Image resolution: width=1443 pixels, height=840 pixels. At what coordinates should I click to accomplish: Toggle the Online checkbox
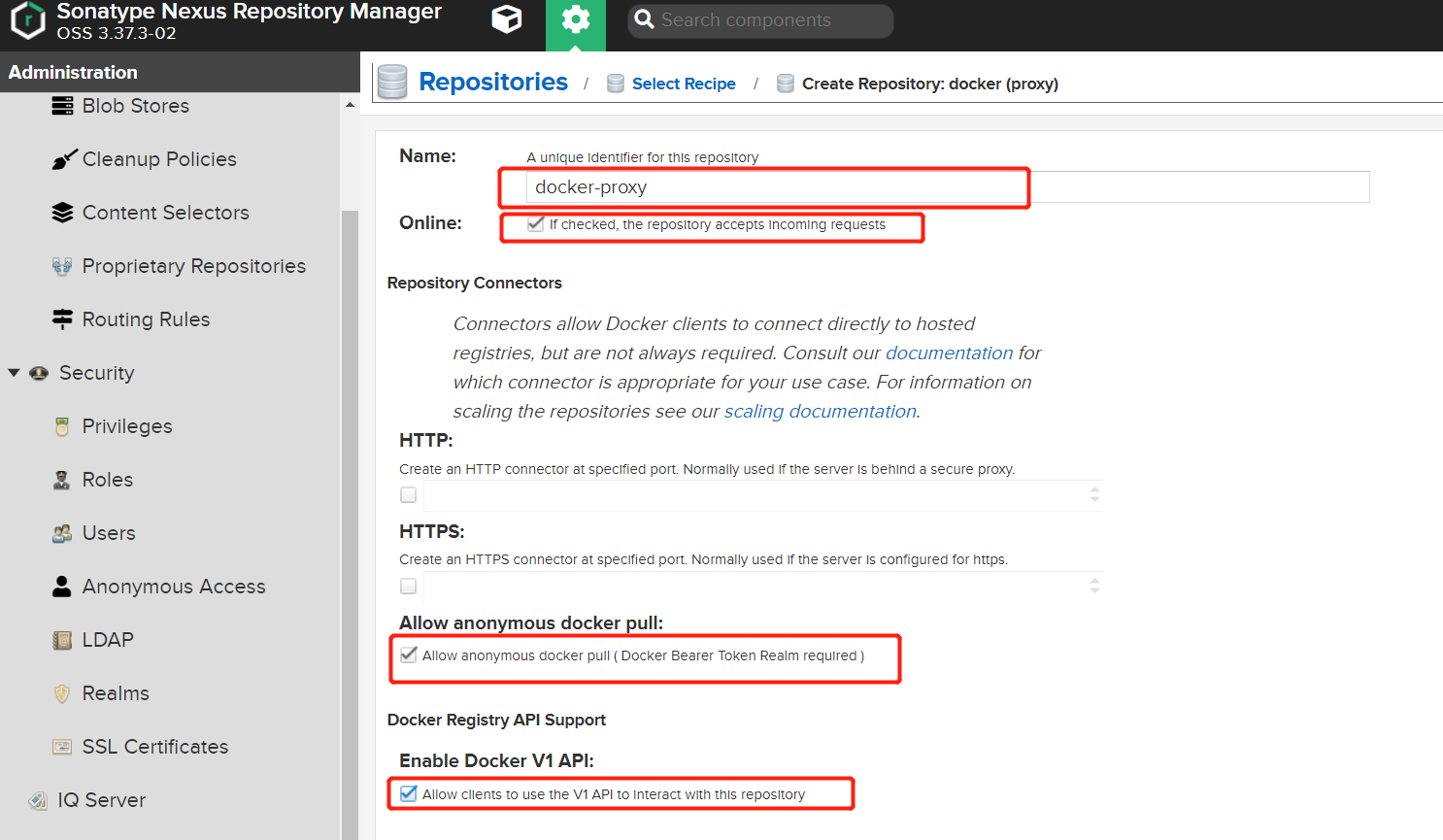click(535, 224)
